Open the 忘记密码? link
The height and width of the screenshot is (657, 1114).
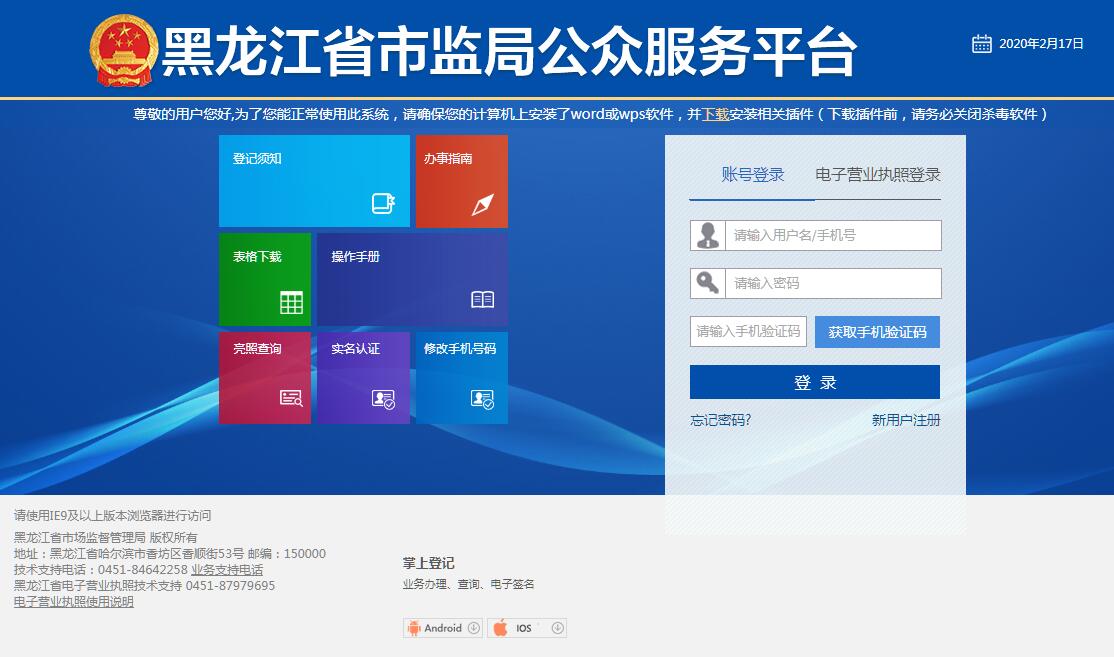720,420
